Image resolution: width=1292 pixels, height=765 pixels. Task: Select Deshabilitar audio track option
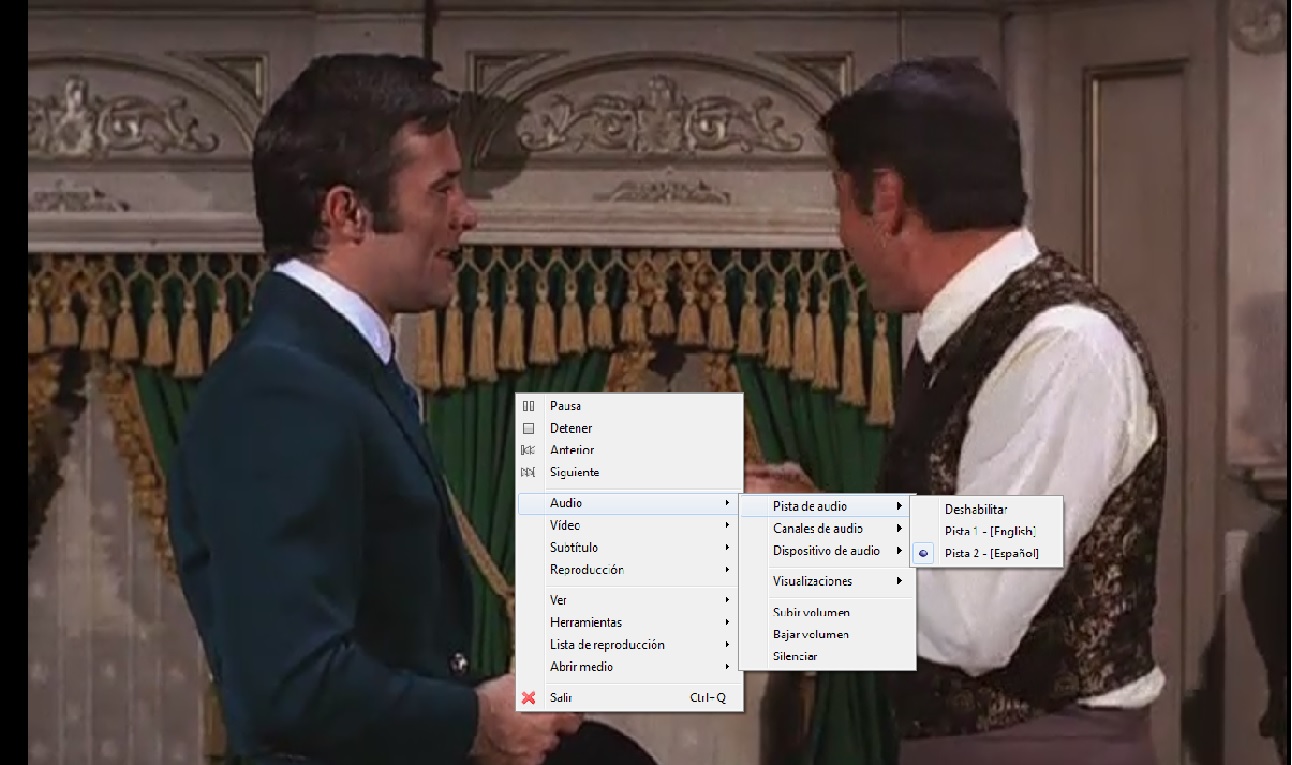point(987,509)
